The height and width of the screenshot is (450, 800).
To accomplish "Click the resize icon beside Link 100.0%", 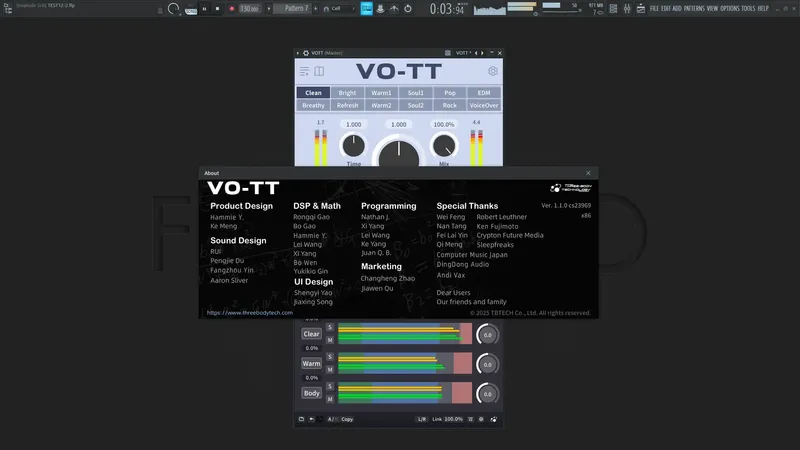I will [470, 419].
